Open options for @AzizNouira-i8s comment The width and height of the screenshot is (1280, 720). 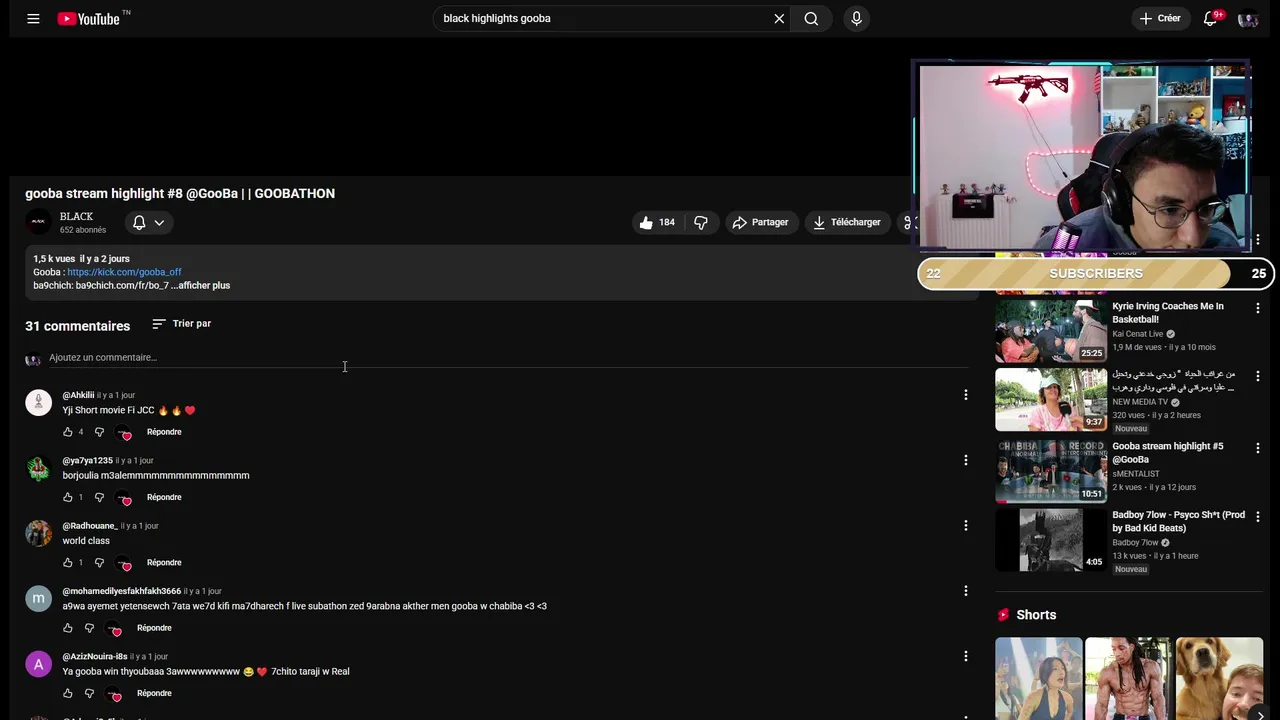(965, 656)
